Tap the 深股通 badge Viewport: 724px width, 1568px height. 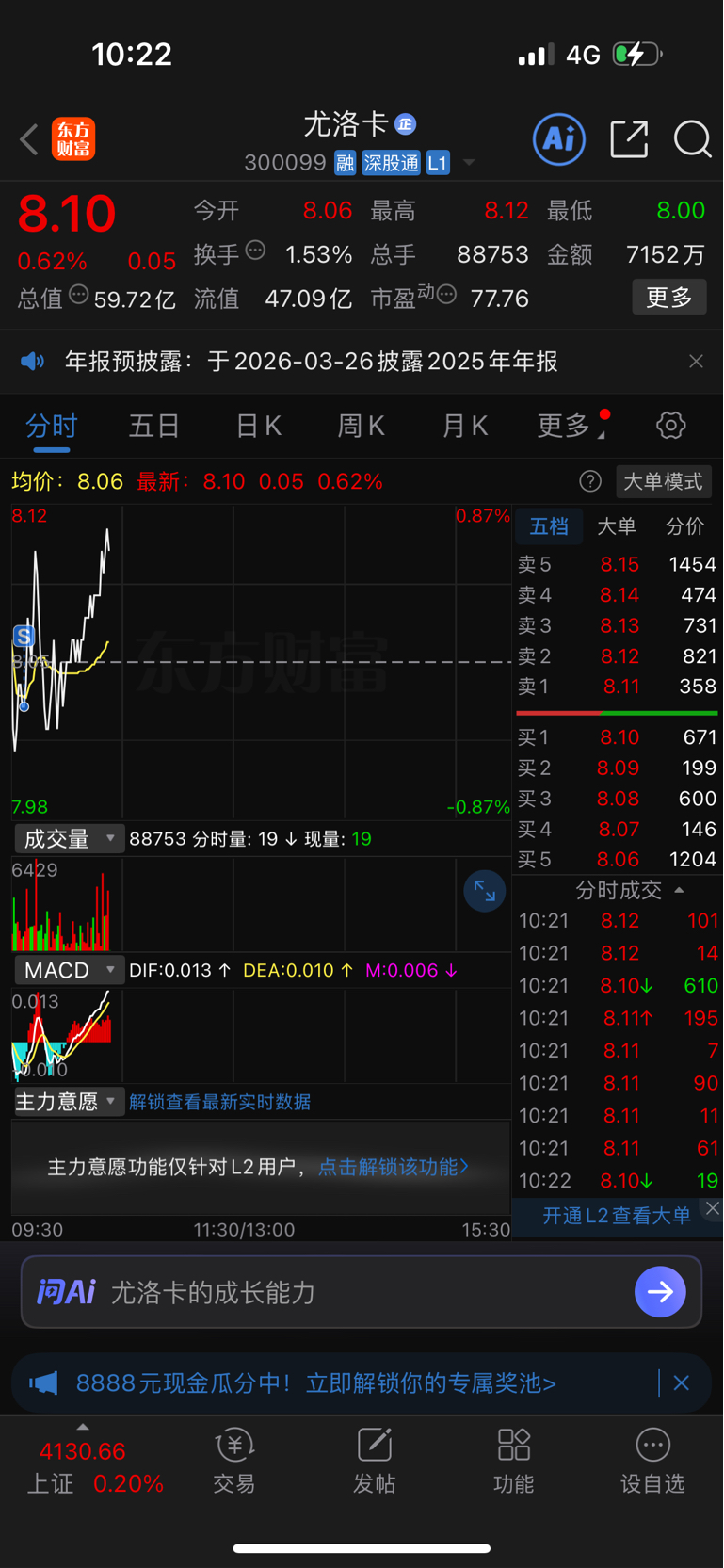tap(391, 163)
